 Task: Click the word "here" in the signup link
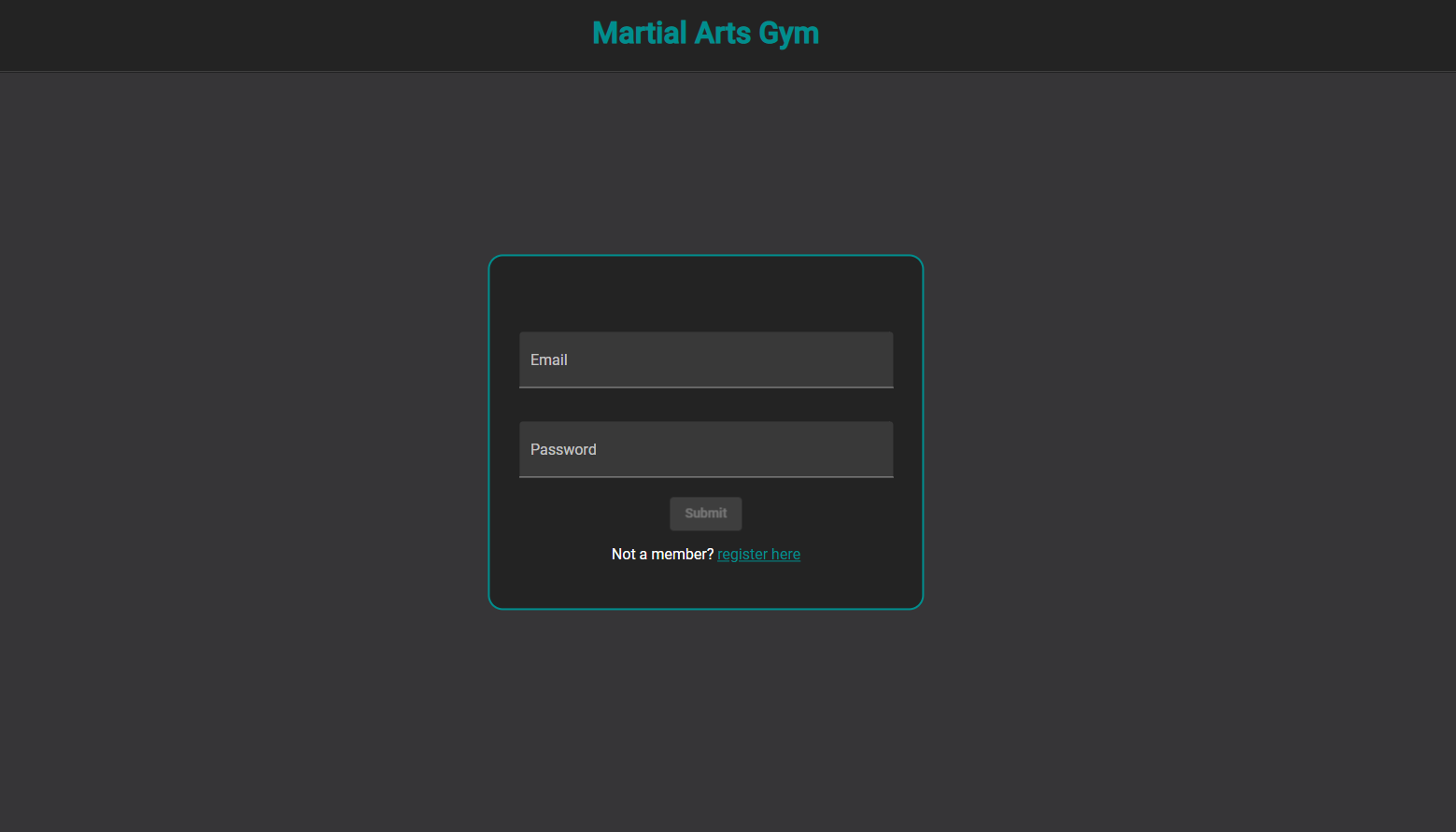(785, 555)
